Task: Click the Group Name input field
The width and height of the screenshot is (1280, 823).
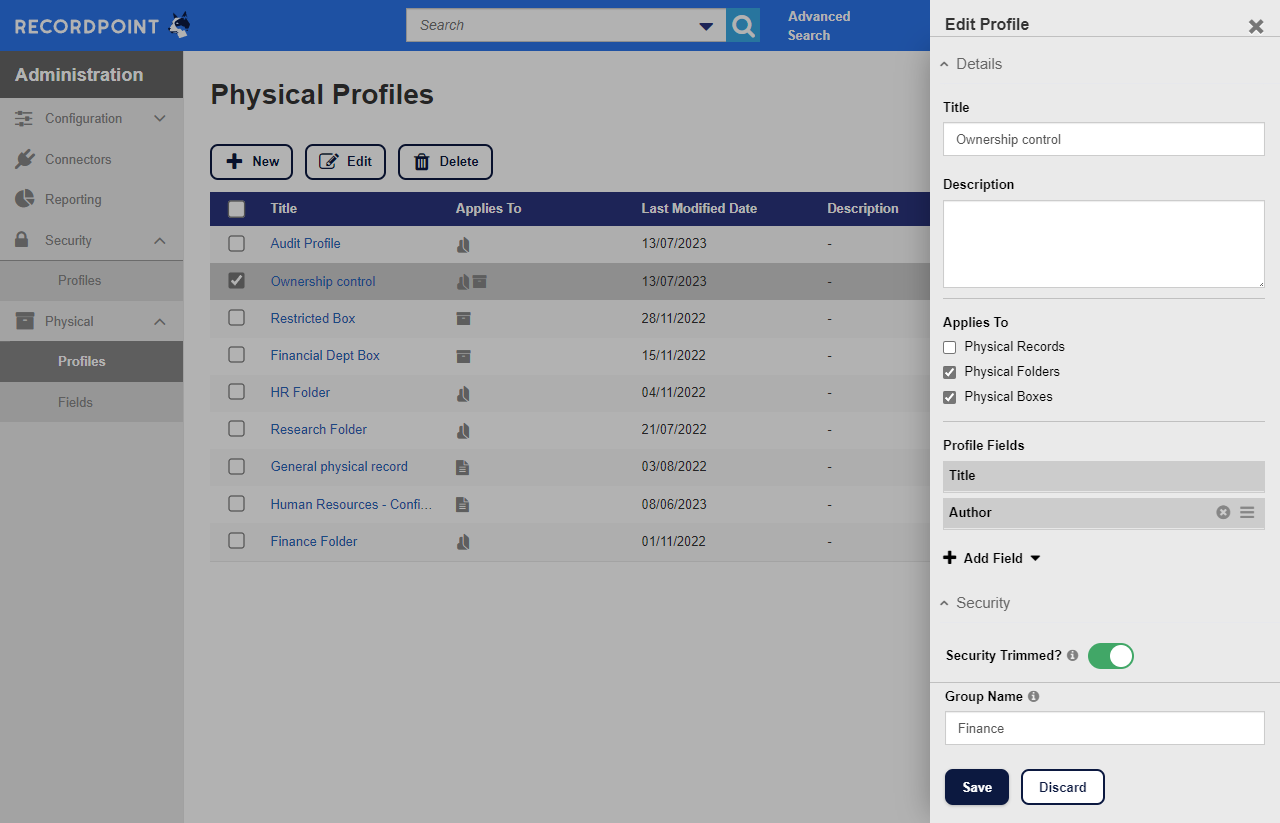Action: (x=1104, y=728)
